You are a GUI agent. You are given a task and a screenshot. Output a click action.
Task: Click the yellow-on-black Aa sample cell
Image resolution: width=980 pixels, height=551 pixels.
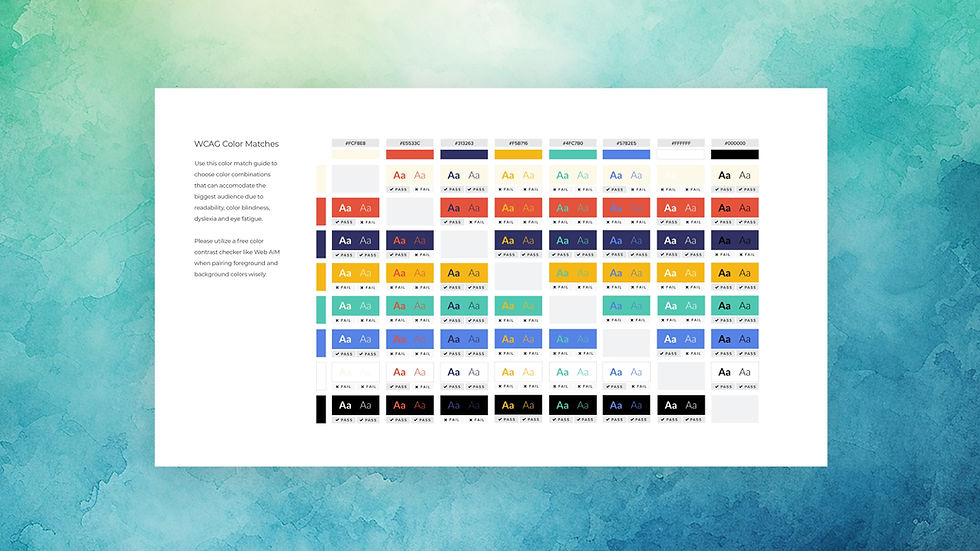coord(518,405)
